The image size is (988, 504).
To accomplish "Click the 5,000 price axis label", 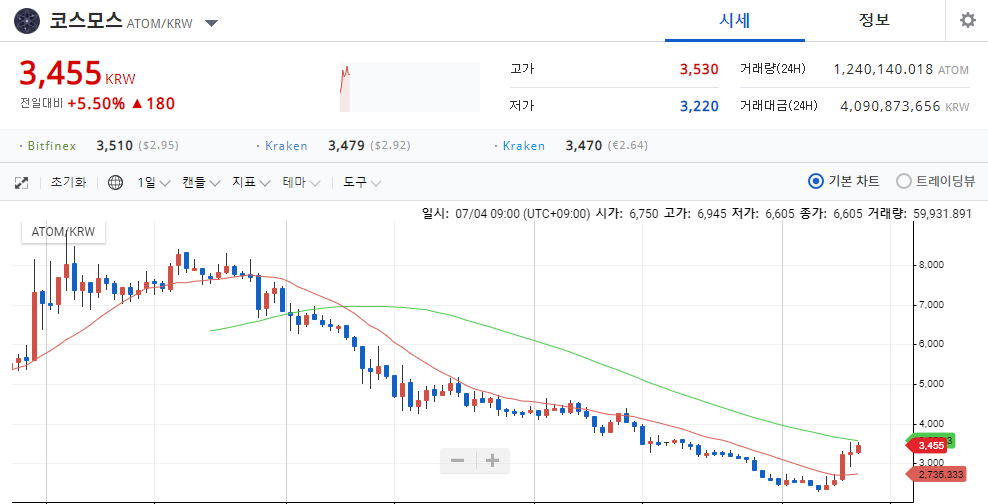I will coord(929,383).
